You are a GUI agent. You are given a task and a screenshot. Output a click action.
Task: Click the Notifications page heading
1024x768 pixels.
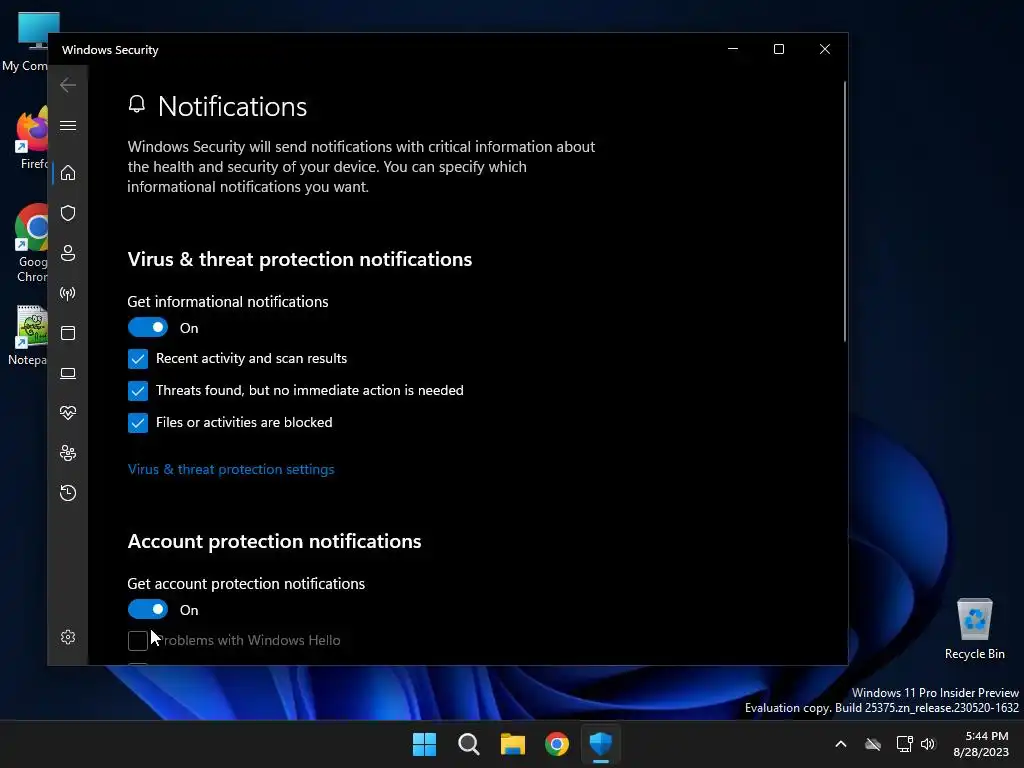[x=232, y=106]
